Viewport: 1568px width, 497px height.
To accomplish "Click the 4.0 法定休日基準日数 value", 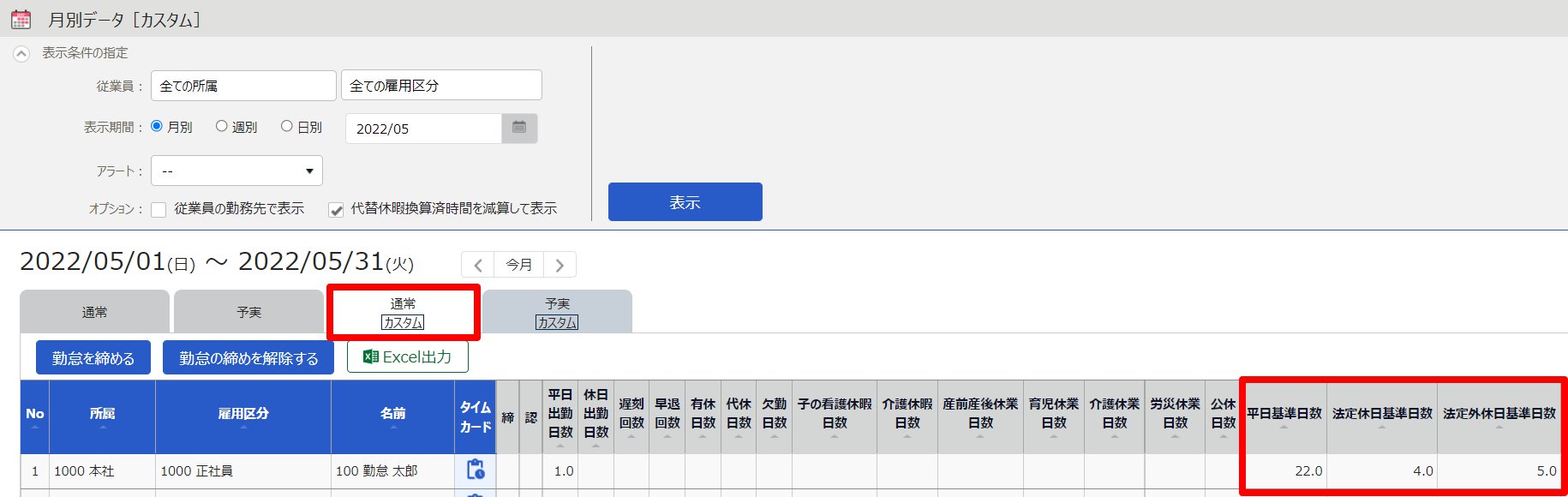I will pos(1423,471).
